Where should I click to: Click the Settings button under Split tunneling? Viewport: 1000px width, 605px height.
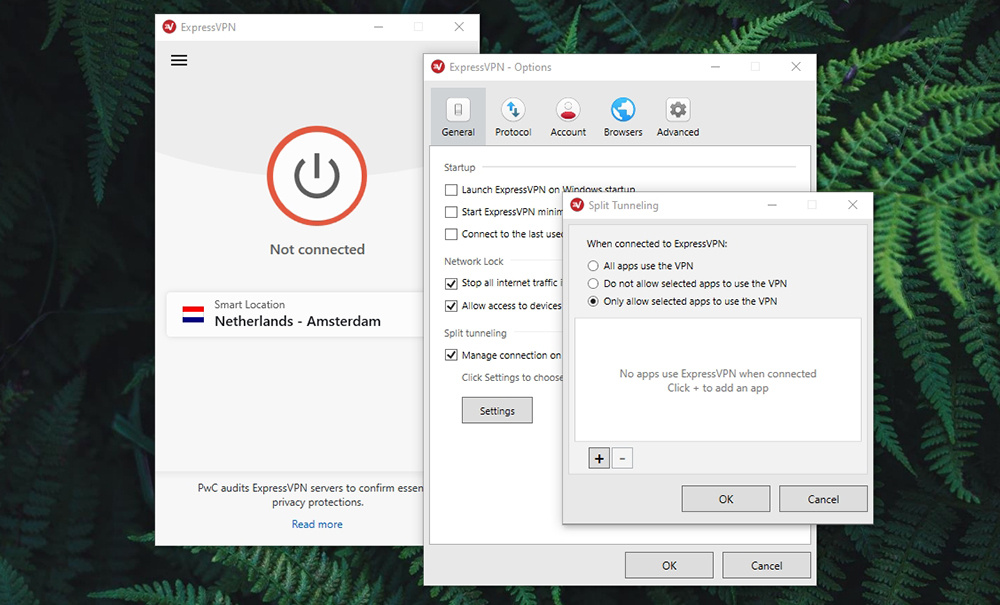pyautogui.click(x=497, y=410)
